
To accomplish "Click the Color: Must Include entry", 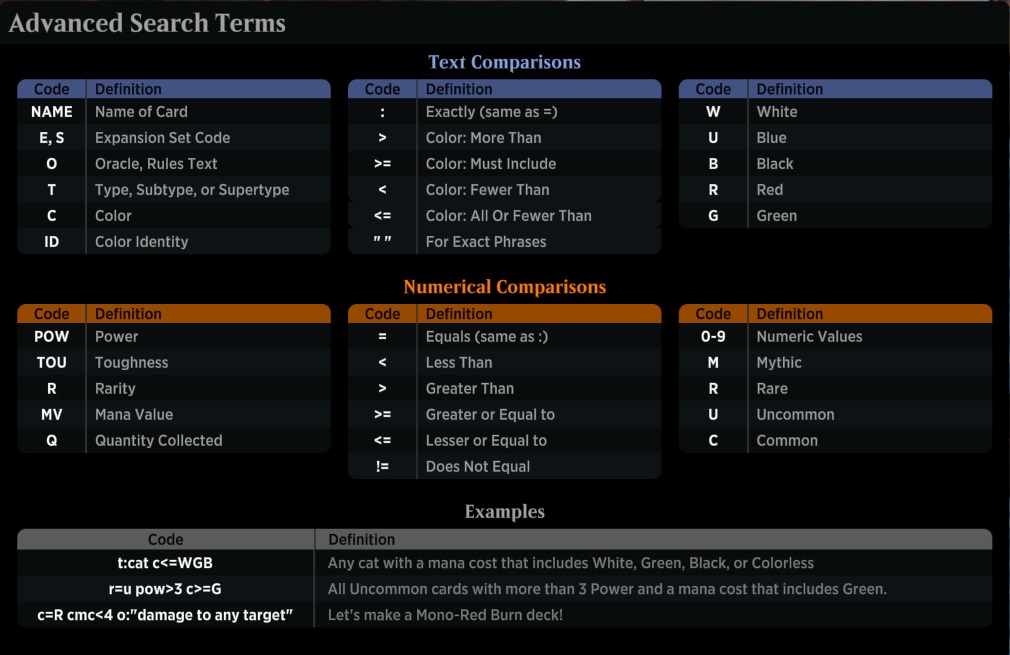I will point(491,164).
